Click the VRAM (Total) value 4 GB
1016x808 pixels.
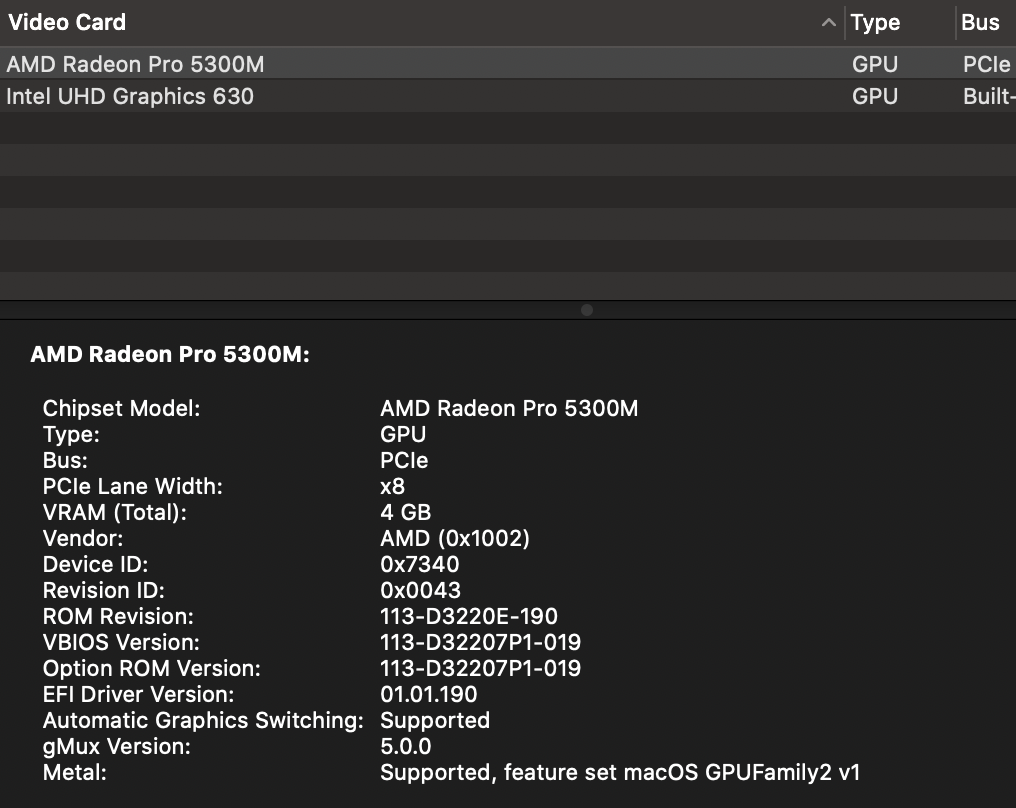pyautogui.click(x=406, y=513)
